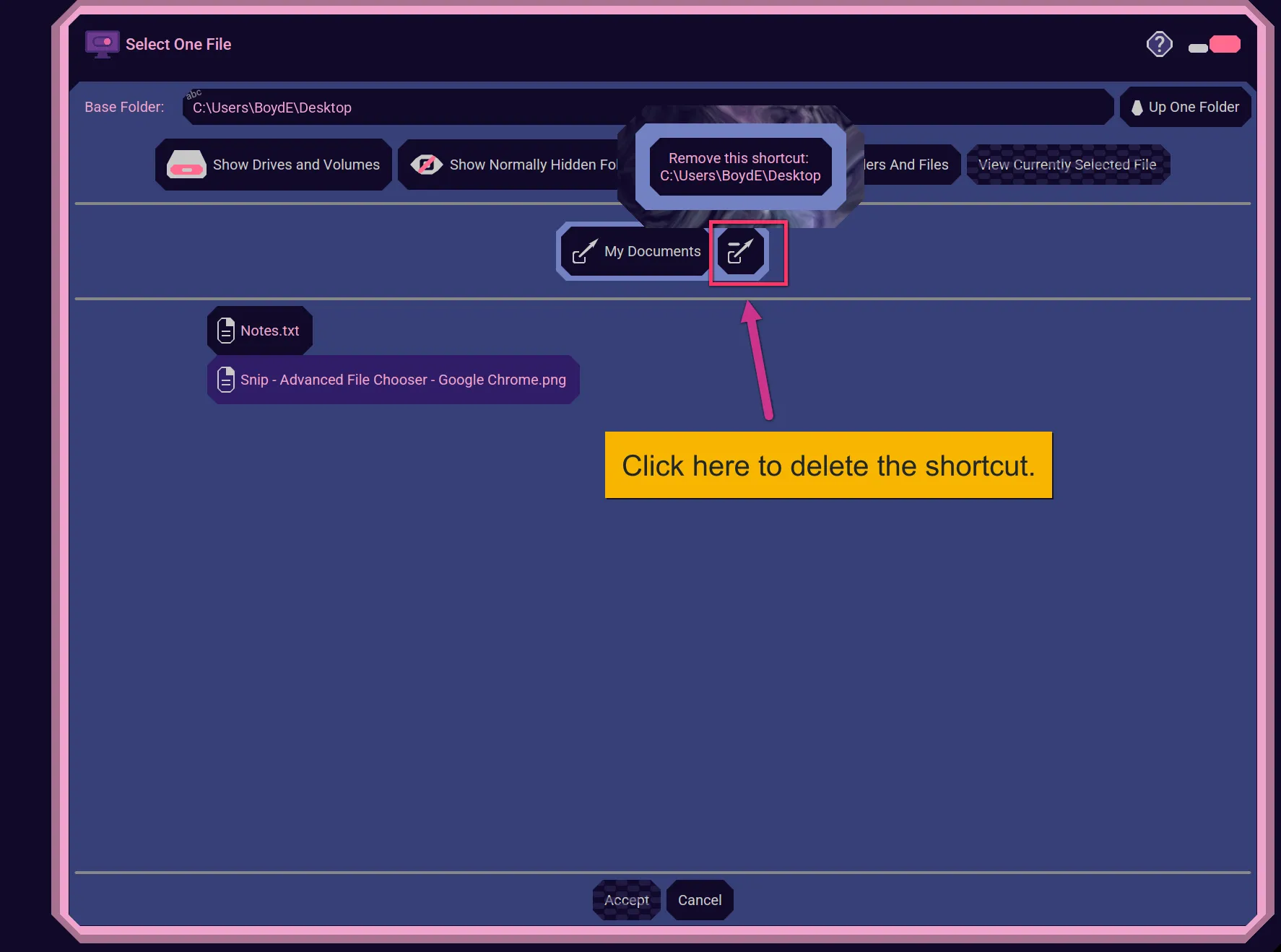
Task: Click the small minimize bar in title bar
Action: click(1198, 48)
